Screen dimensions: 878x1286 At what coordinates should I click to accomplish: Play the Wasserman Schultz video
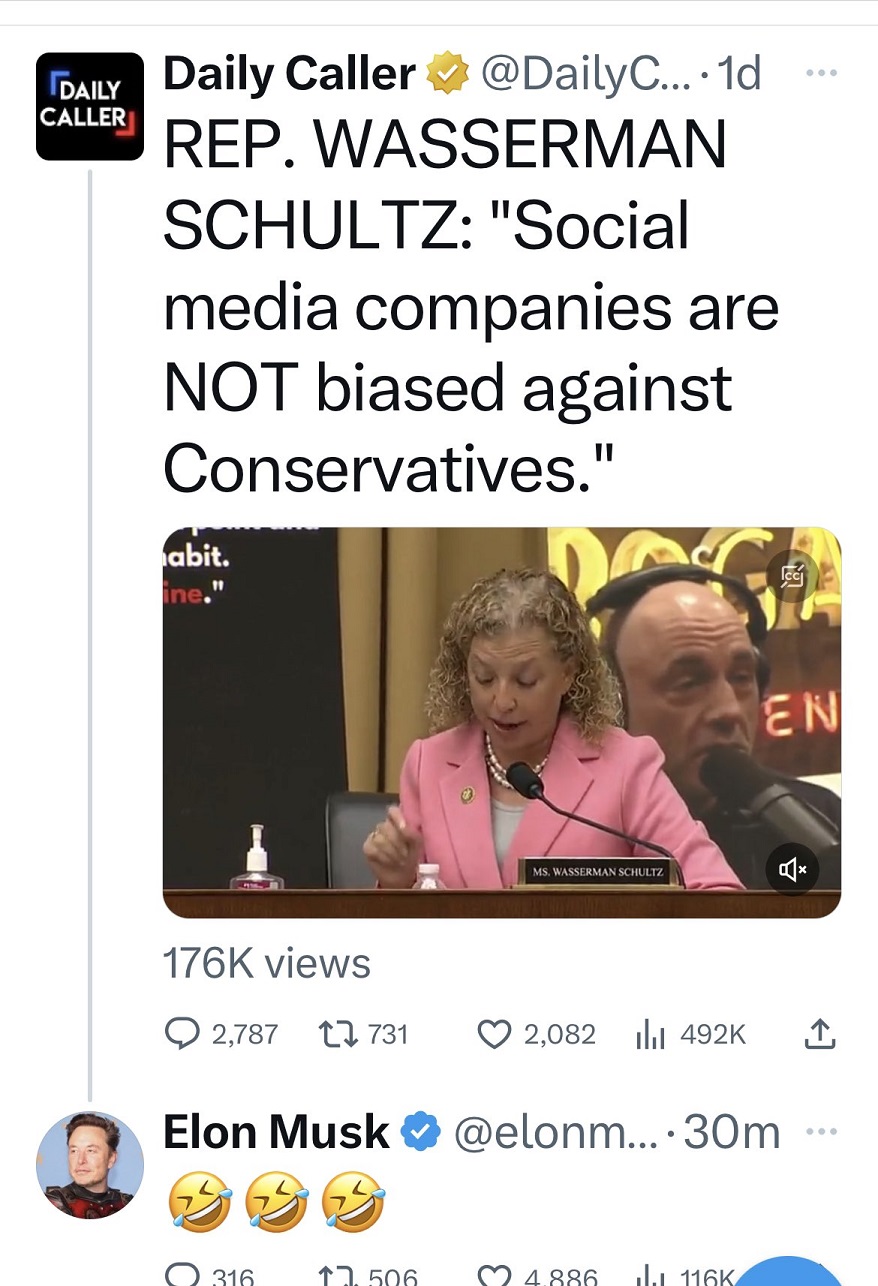point(500,720)
